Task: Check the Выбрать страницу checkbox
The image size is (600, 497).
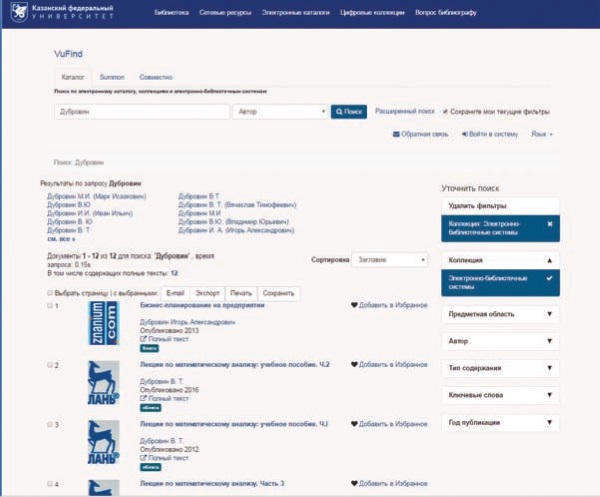Action: 50,292
